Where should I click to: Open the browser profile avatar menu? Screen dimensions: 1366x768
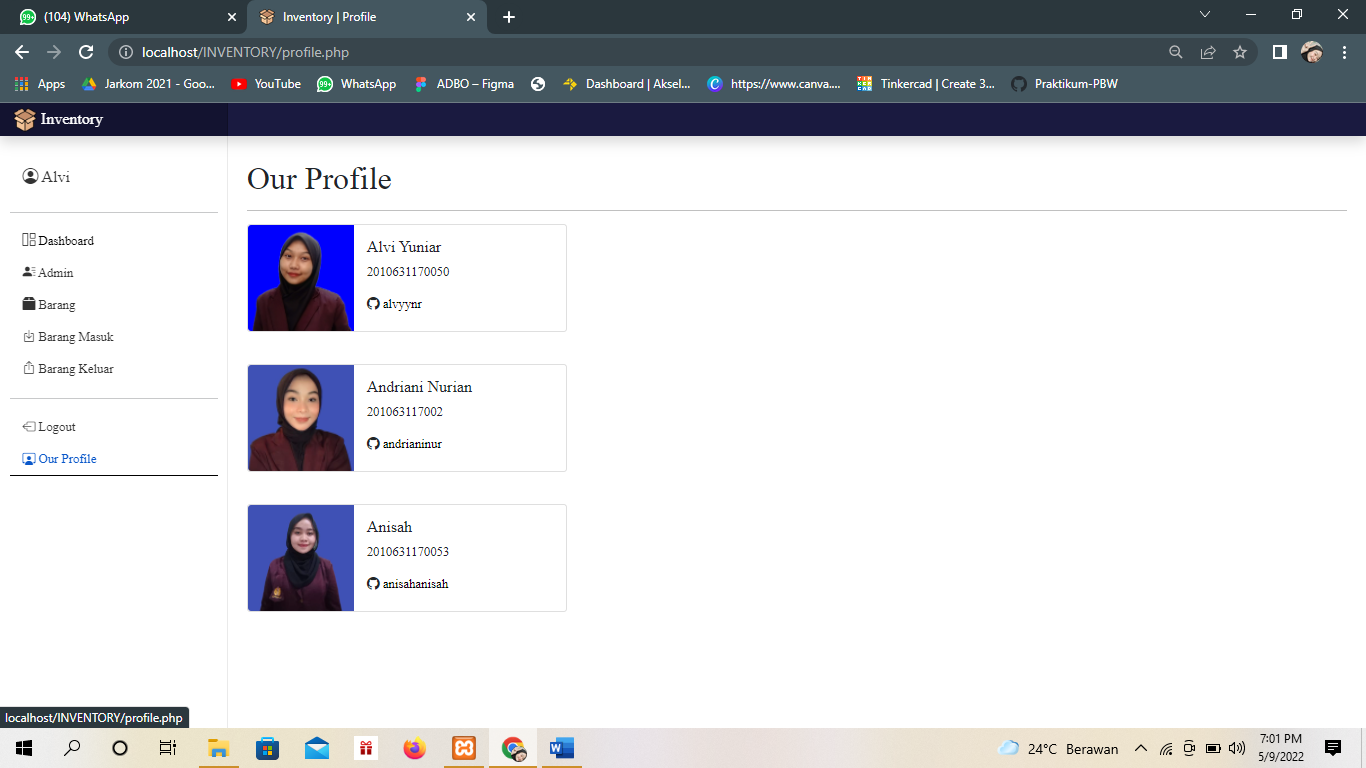point(1310,50)
